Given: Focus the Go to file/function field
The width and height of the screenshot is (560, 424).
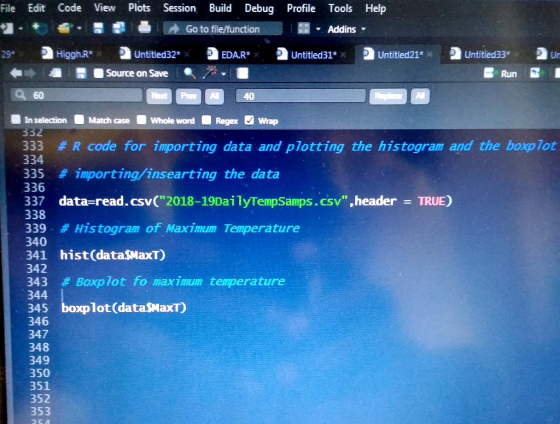Looking at the screenshot, I should coord(223,29).
